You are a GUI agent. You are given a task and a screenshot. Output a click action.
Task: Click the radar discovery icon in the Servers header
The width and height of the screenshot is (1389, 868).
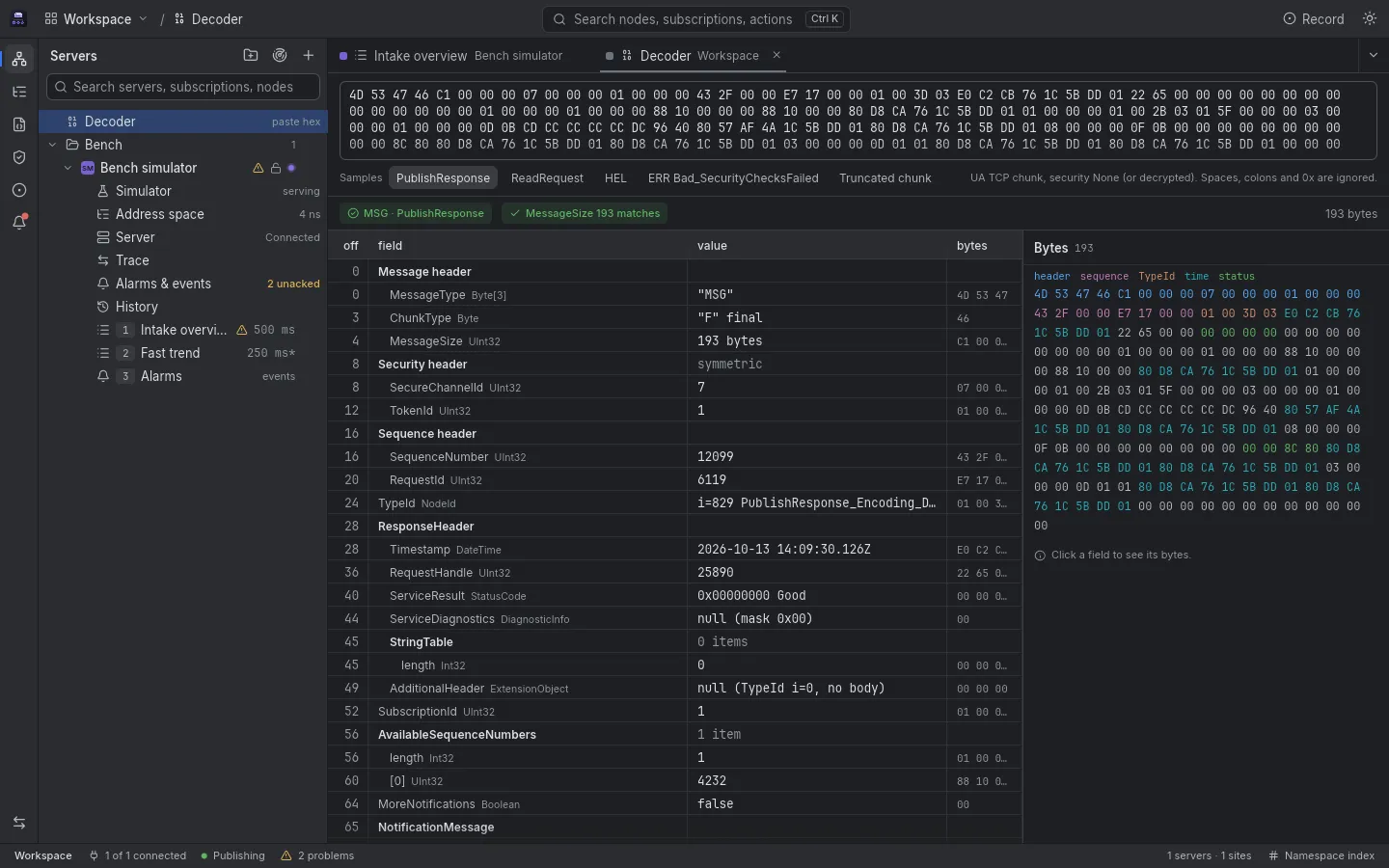click(x=280, y=56)
